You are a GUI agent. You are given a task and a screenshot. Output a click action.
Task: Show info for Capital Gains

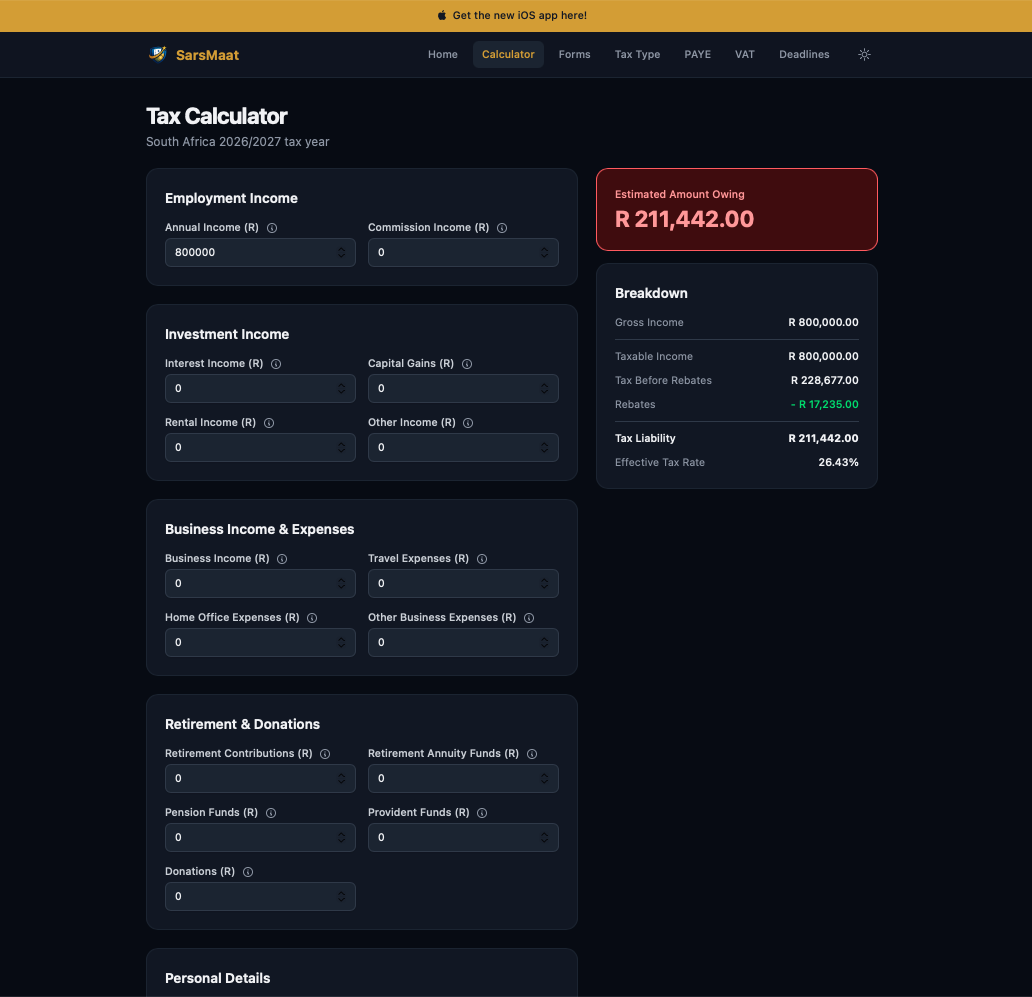tap(467, 364)
